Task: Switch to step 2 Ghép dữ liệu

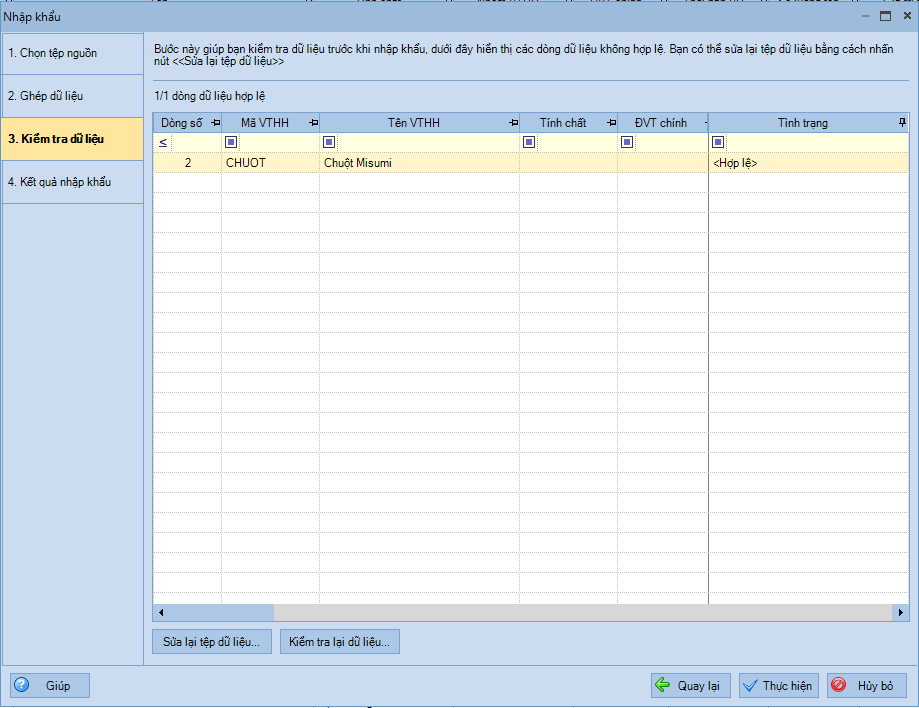Action: click(72, 96)
